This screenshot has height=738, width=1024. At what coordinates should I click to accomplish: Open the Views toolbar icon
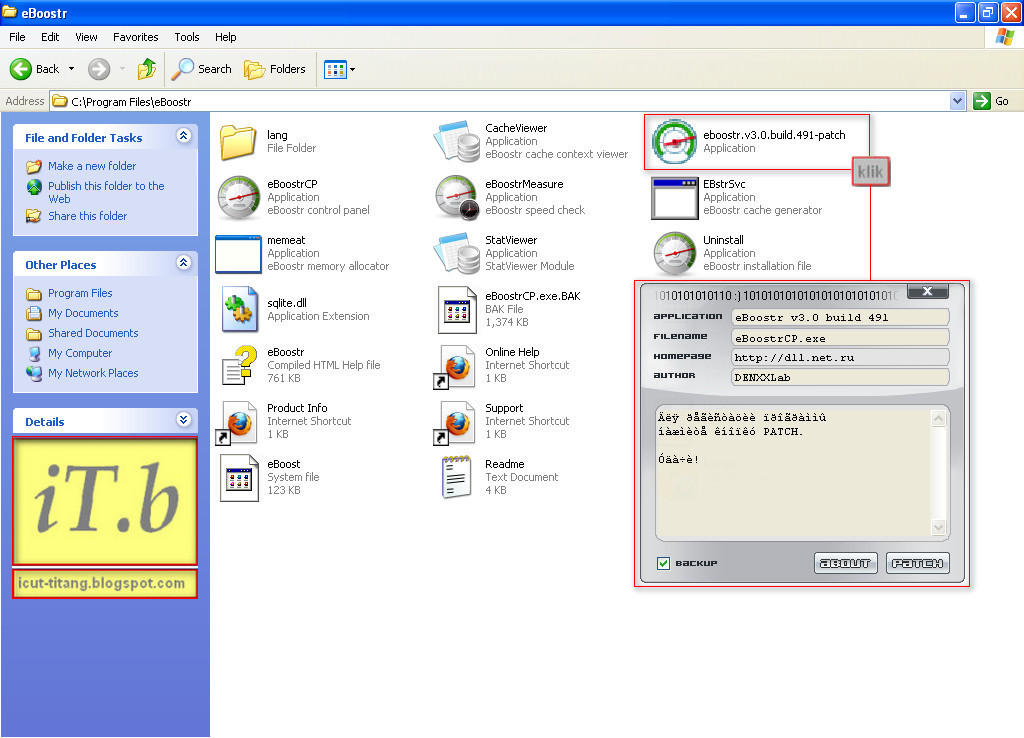pos(336,69)
